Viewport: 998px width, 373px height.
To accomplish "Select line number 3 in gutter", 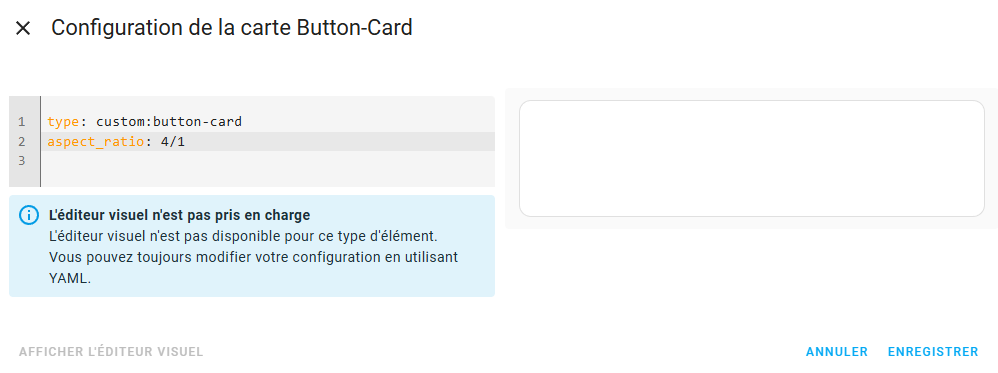I will coord(22,161).
